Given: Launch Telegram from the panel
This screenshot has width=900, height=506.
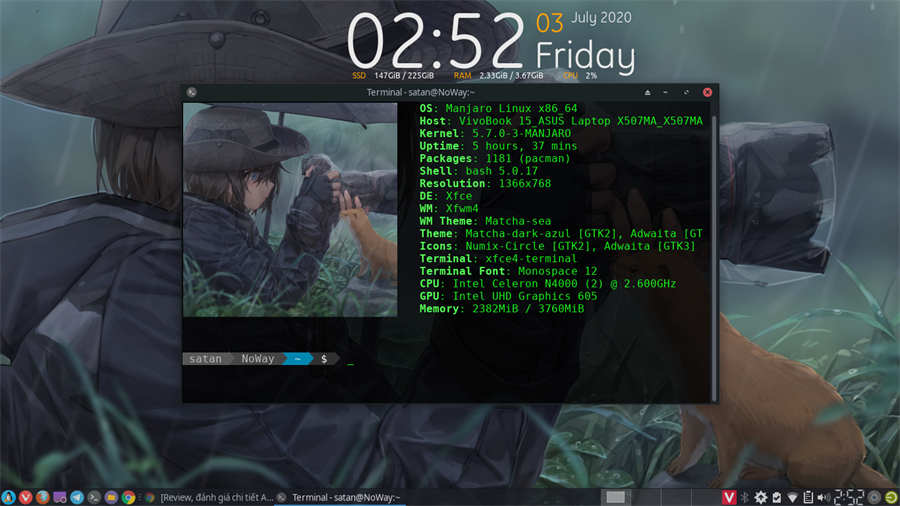Looking at the screenshot, I should point(77,497).
